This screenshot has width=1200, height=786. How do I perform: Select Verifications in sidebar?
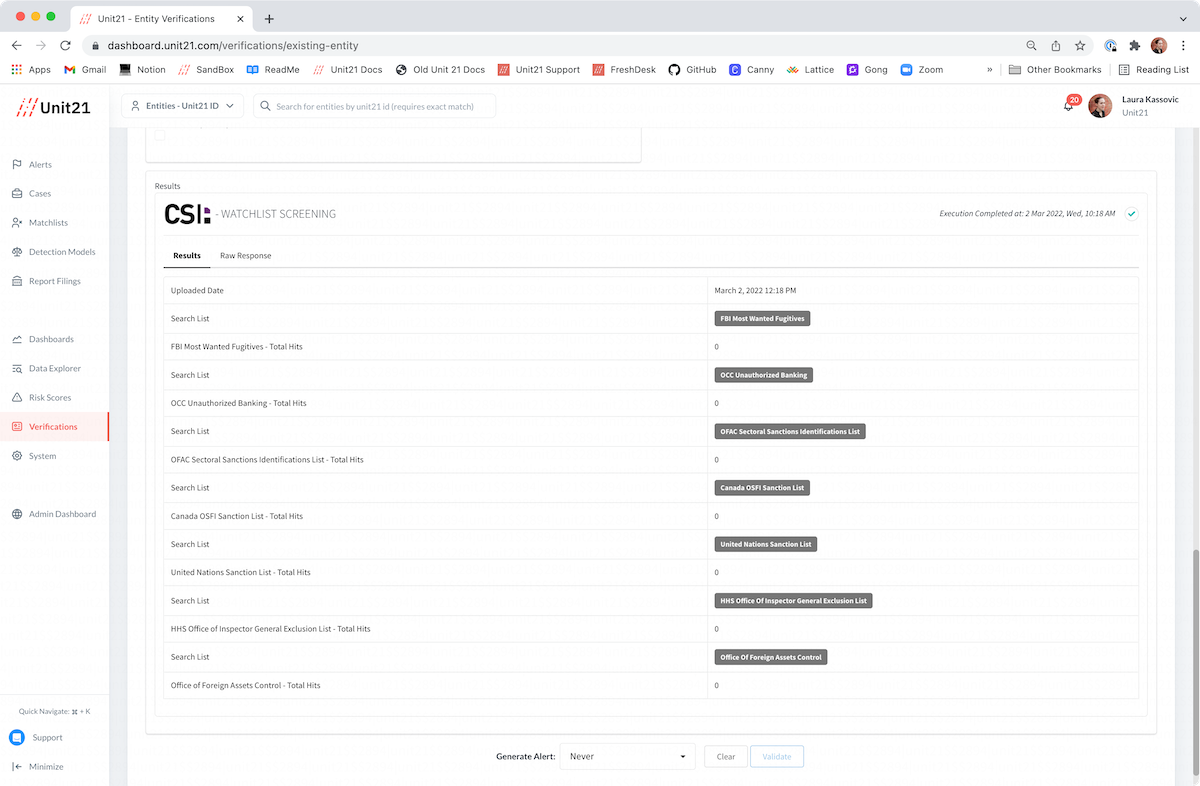pos(53,427)
